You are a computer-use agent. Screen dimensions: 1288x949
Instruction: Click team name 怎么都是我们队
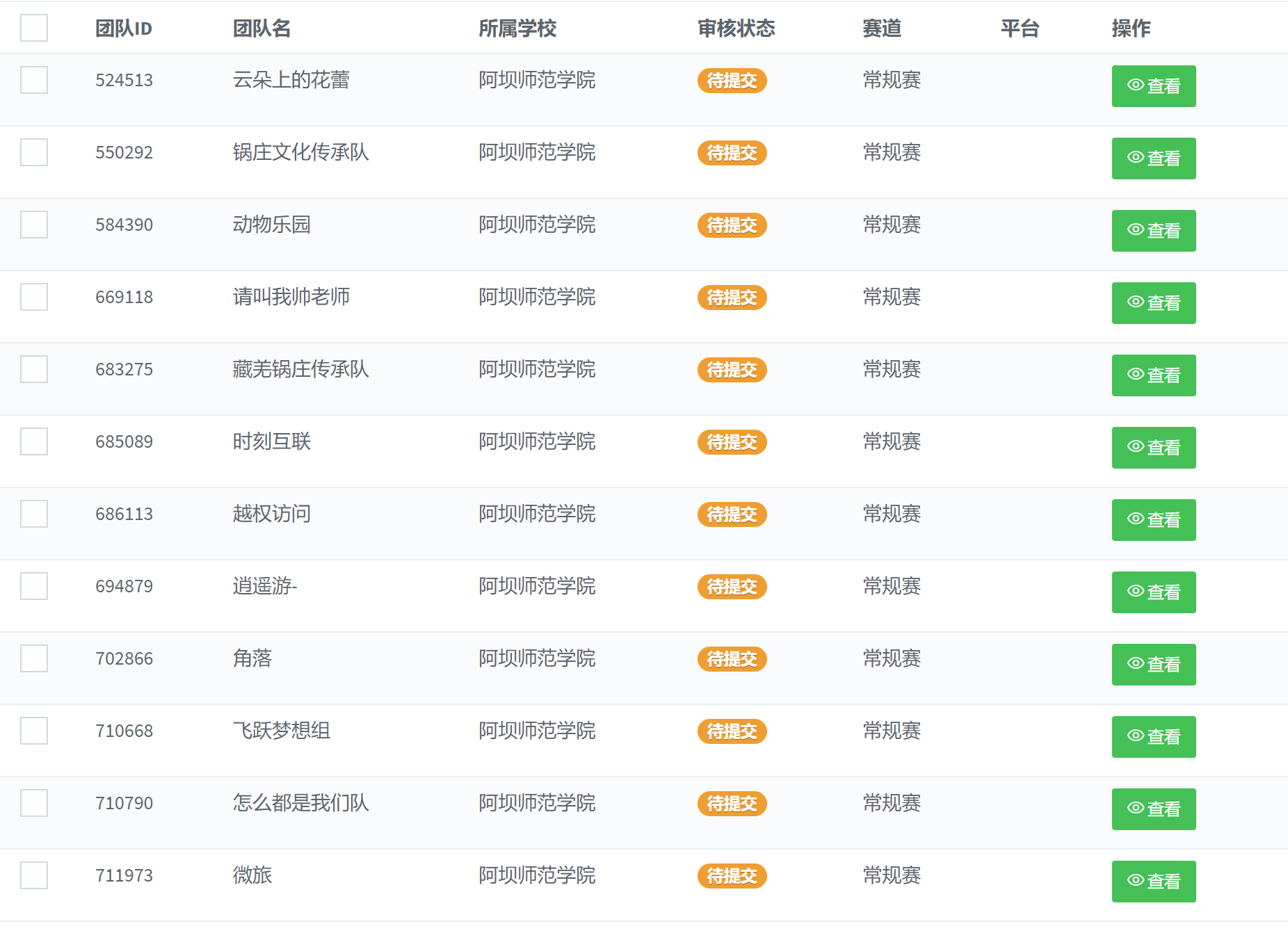point(301,803)
